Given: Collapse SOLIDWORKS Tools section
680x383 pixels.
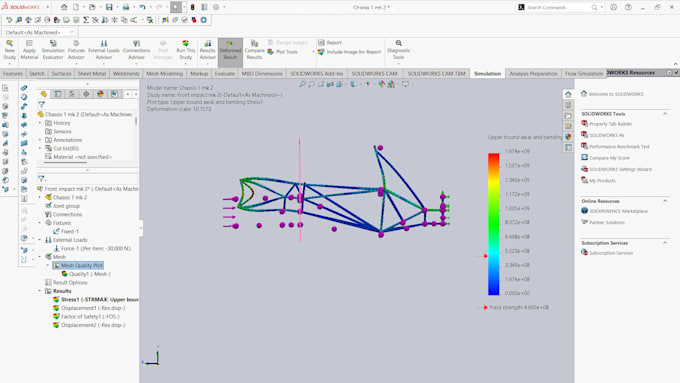Looking at the screenshot, I should pyautogui.click(x=665, y=114).
